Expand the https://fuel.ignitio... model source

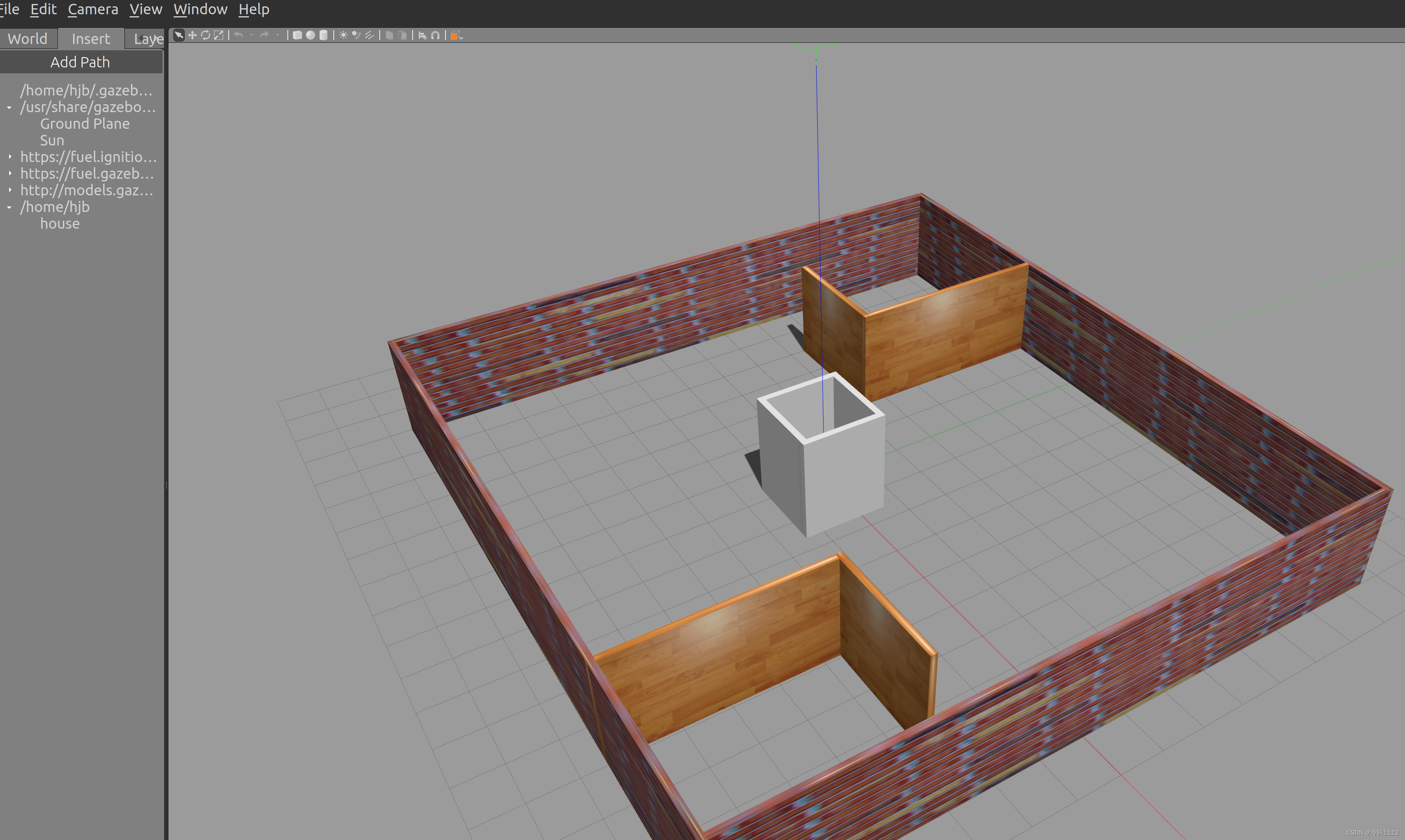pyautogui.click(x=10, y=157)
